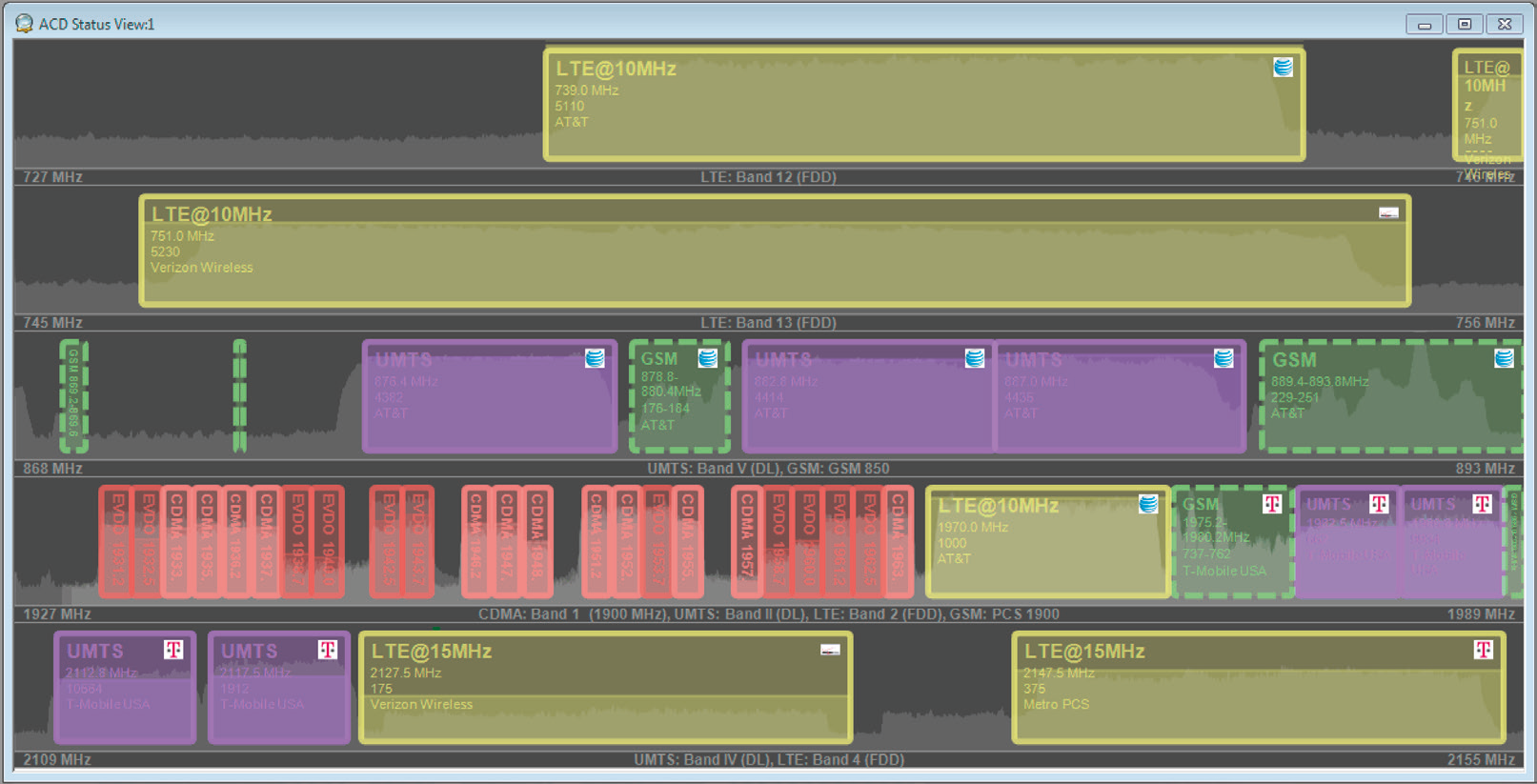Click the 'LTE: Band 12 (FDD)' label
Image resolution: width=1537 pixels, height=784 pixels.
(768, 177)
